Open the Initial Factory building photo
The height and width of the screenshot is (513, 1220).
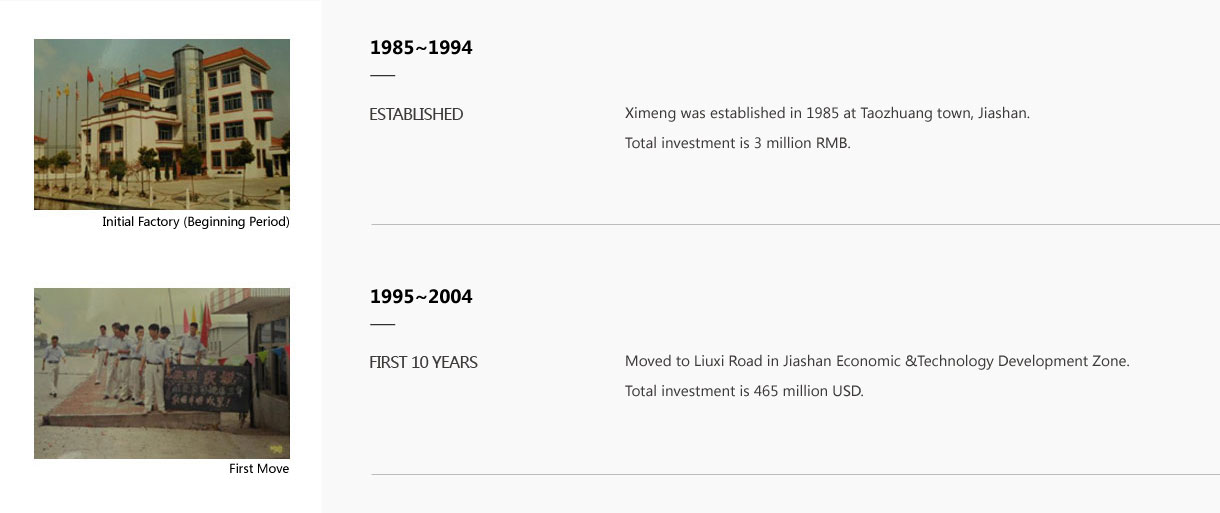coord(162,124)
